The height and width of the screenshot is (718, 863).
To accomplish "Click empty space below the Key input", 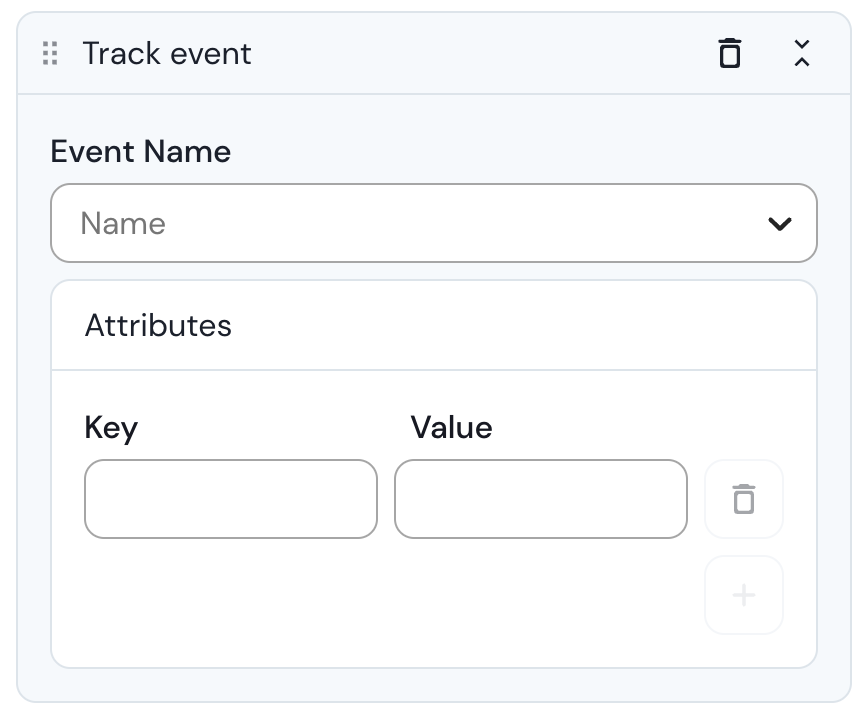I will pyautogui.click(x=231, y=600).
